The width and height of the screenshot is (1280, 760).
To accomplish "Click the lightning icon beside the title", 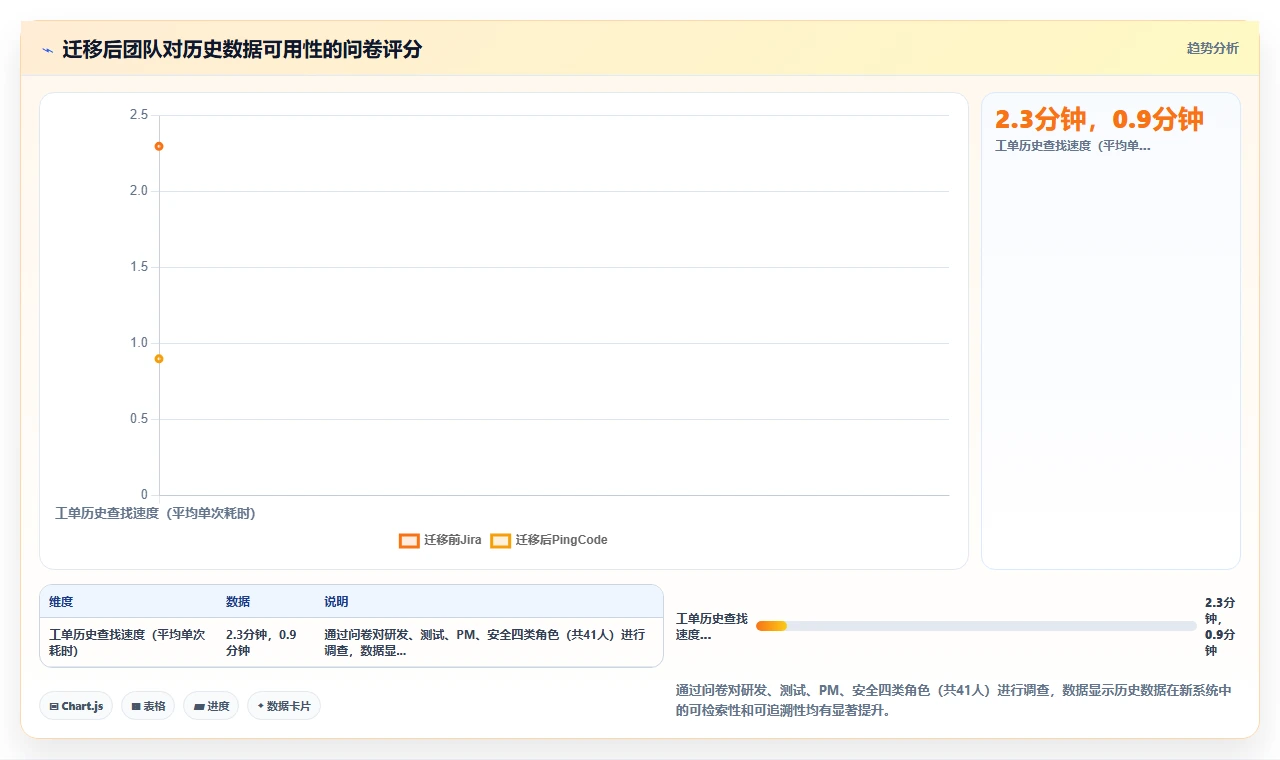I will coord(47,50).
